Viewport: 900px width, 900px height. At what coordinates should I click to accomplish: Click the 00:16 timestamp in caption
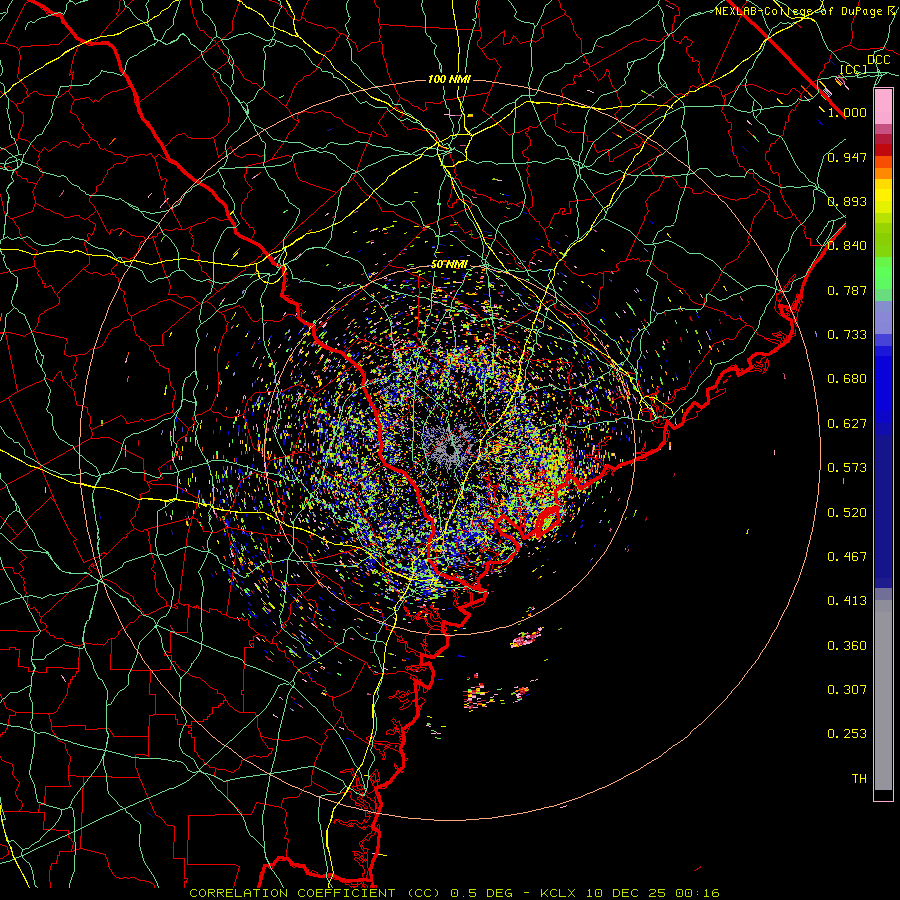pyautogui.click(x=697, y=893)
